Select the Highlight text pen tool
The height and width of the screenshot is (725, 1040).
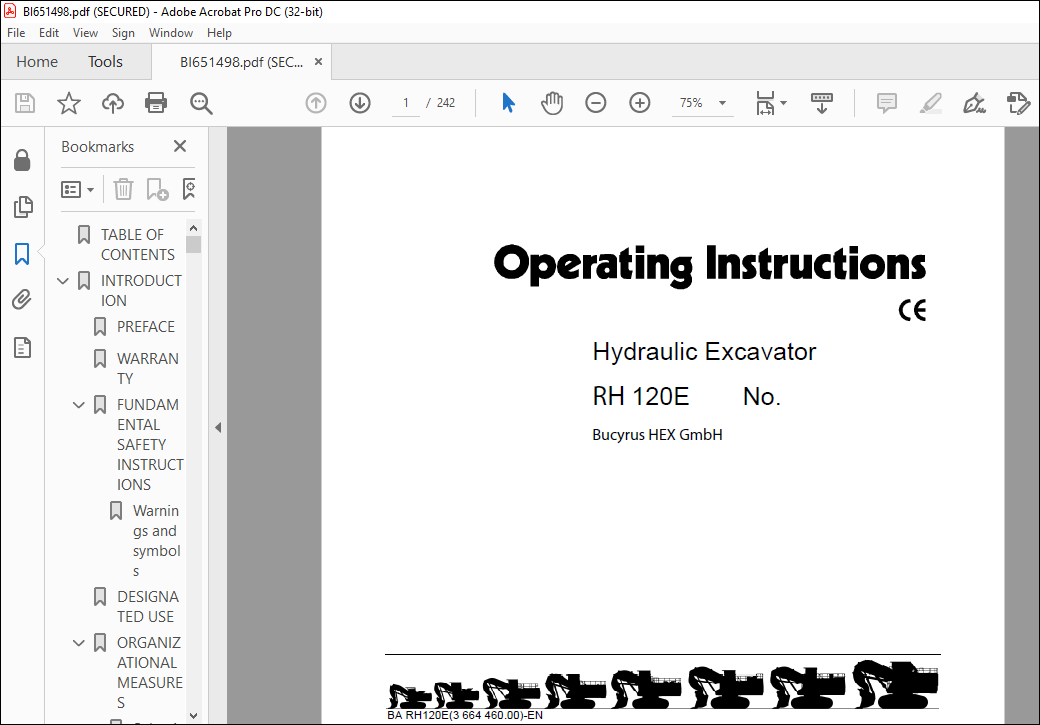[x=931, y=103]
